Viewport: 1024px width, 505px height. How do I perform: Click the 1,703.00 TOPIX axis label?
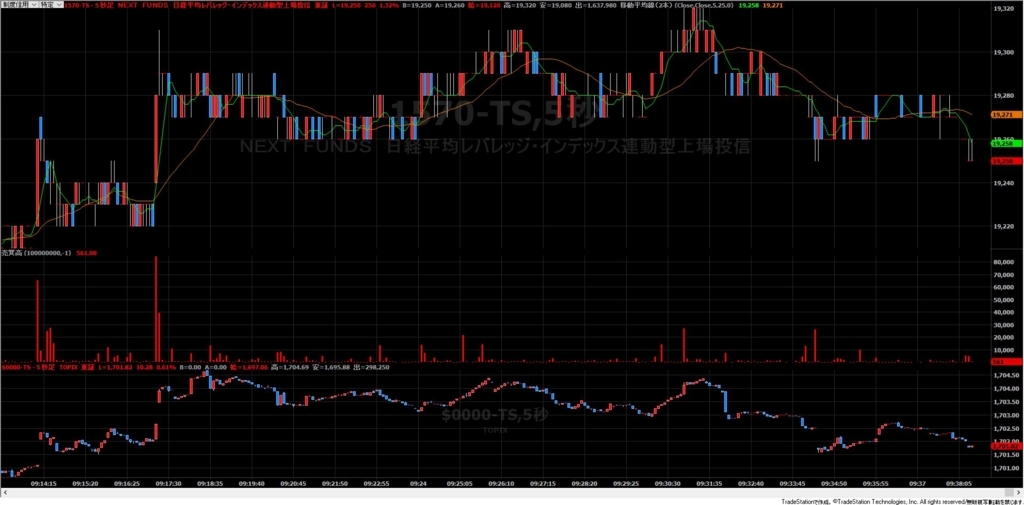pos(1004,415)
